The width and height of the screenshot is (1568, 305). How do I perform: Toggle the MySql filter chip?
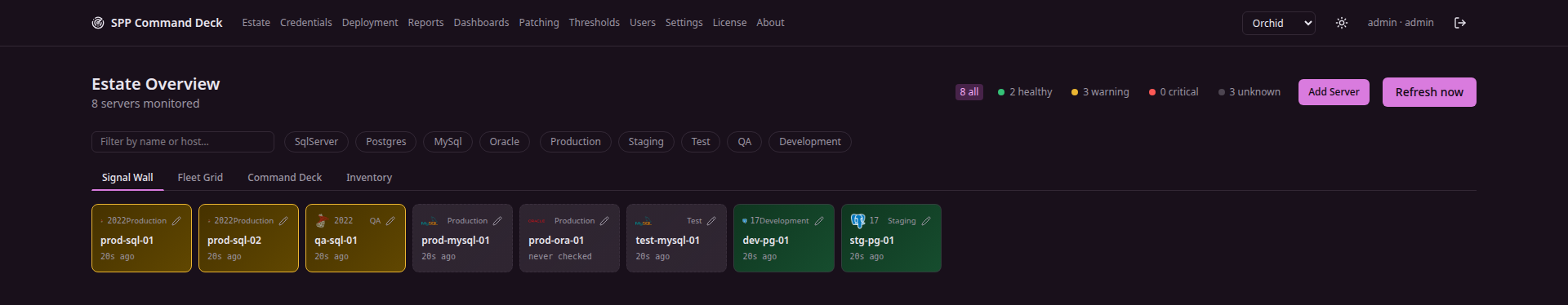tap(448, 142)
